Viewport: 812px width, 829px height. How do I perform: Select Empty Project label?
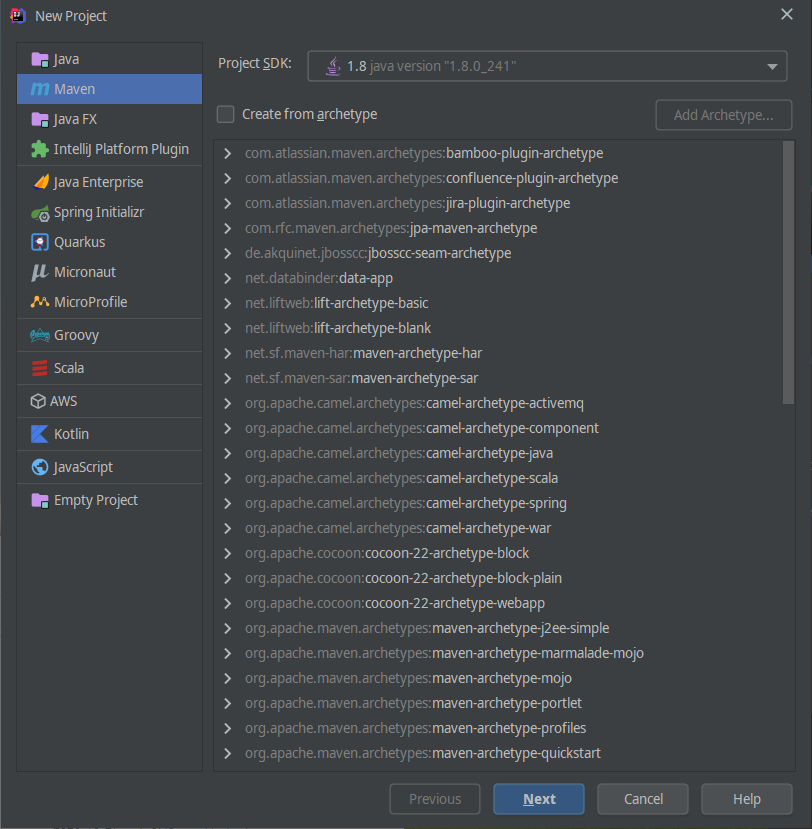pos(96,500)
